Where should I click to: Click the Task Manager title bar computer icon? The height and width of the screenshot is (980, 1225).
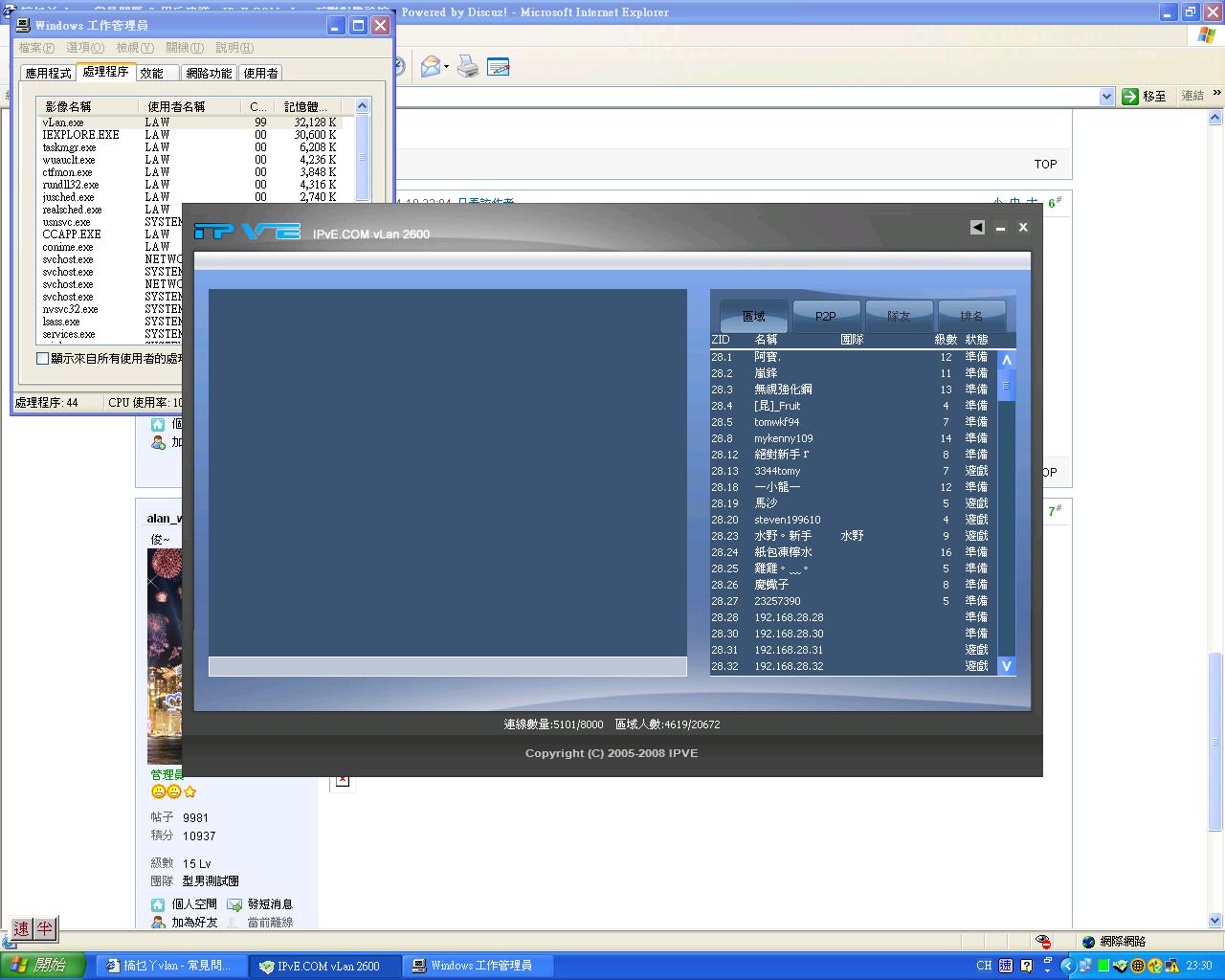(x=23, y=26)
